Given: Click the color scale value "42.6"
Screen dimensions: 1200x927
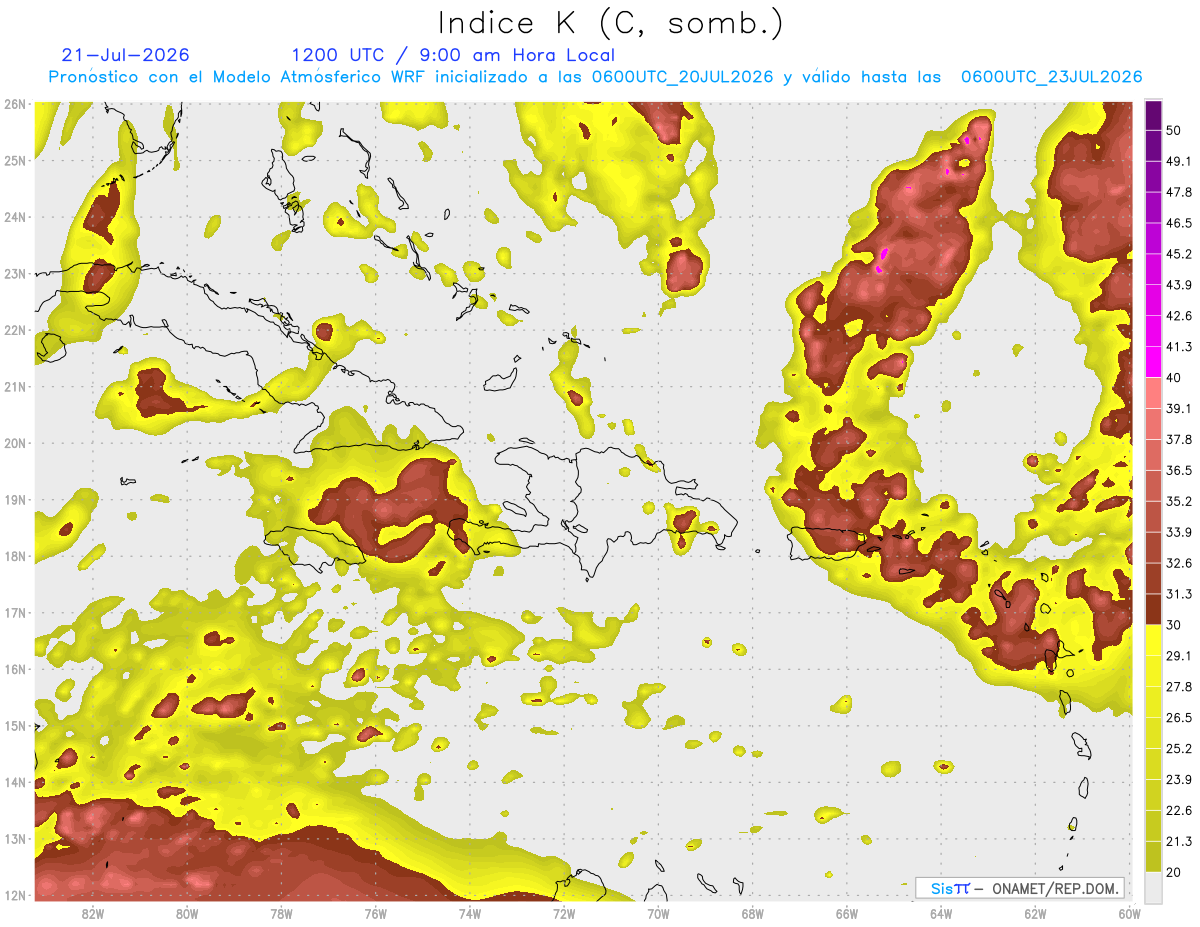Looking at the screenshot, I should [1179, 316].
